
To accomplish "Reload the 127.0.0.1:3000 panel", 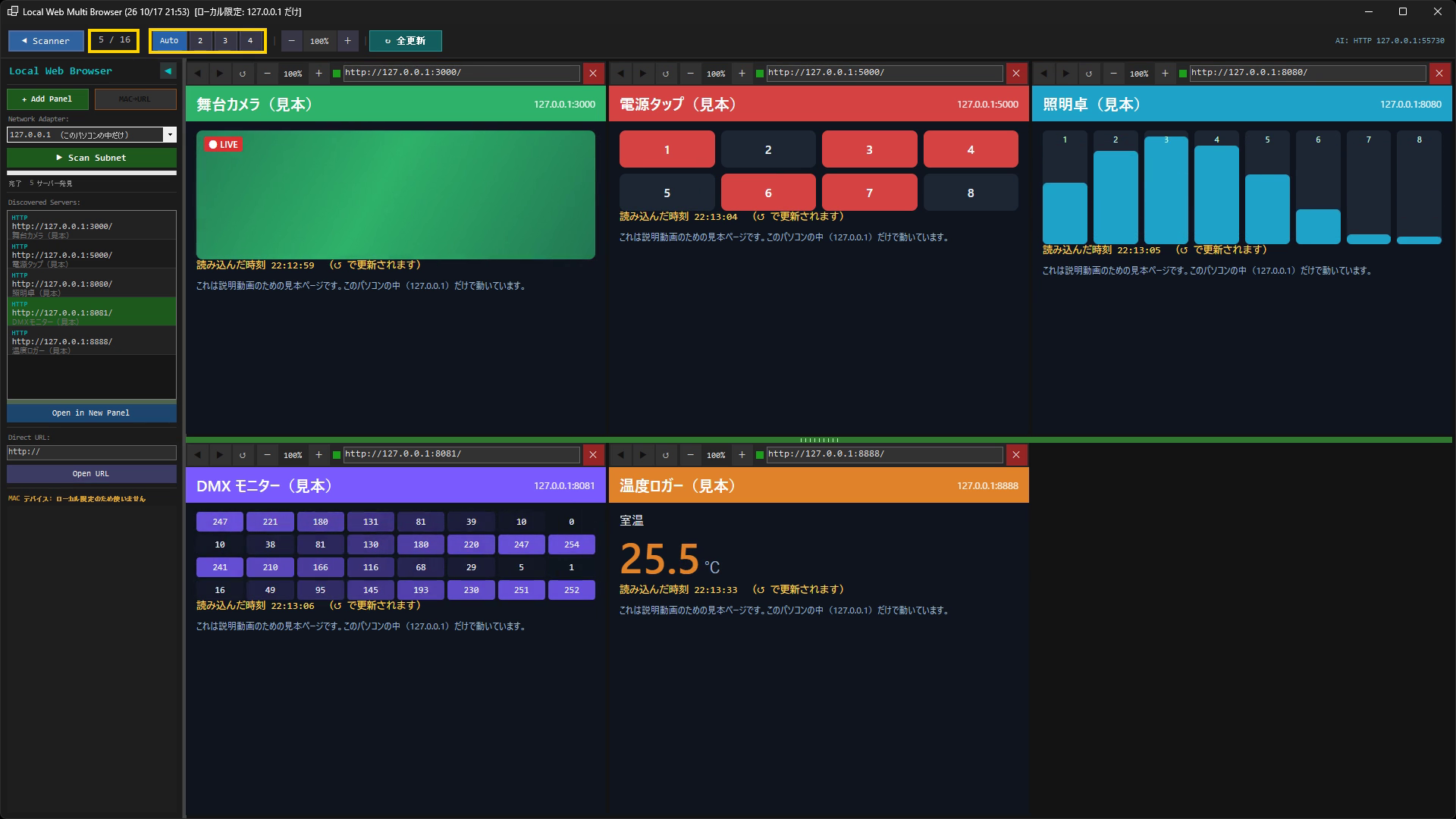I will [x=243, y=74].
